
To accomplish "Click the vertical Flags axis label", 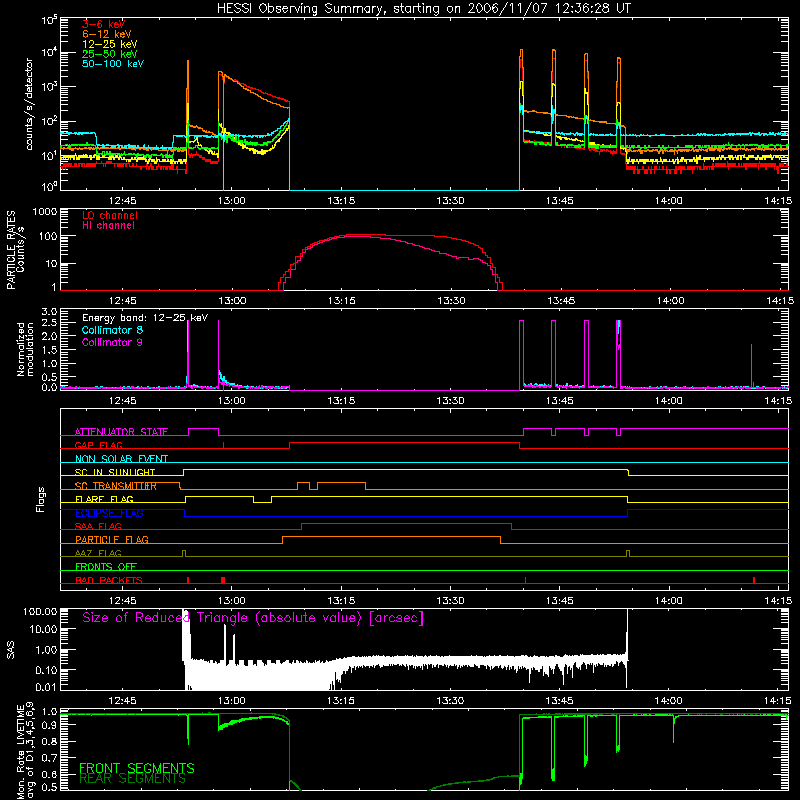I will (41, 499).
